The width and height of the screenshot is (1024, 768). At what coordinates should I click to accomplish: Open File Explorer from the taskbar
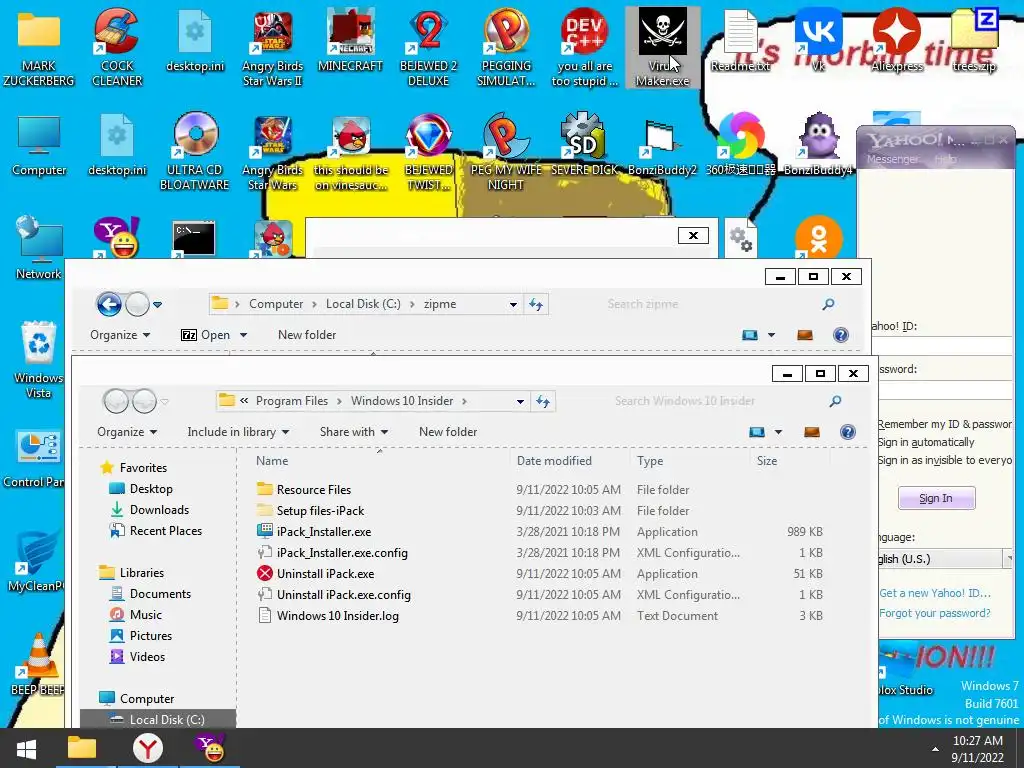coord(82,748)
